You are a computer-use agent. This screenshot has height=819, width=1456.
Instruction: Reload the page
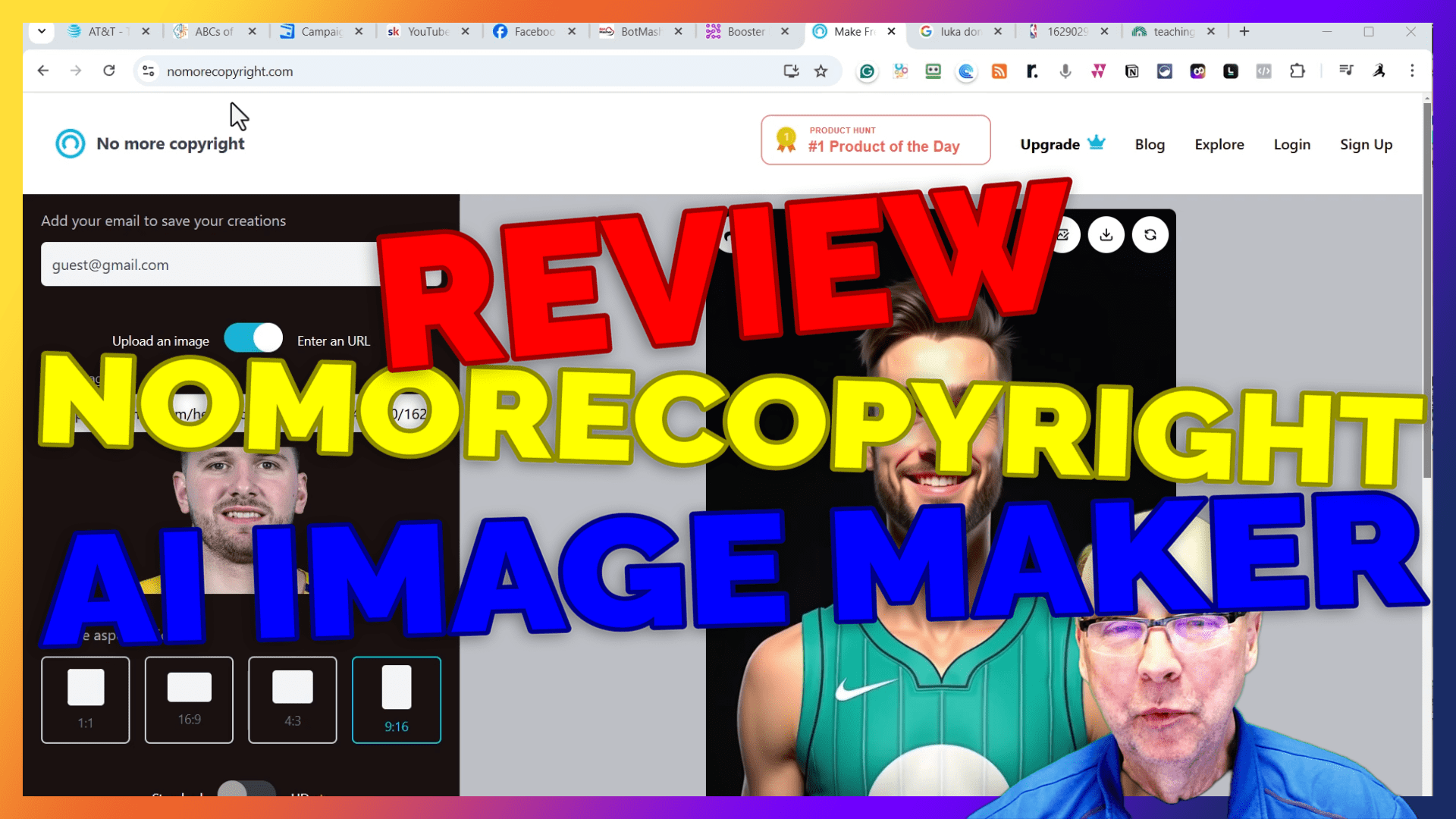tap(109, 71)
